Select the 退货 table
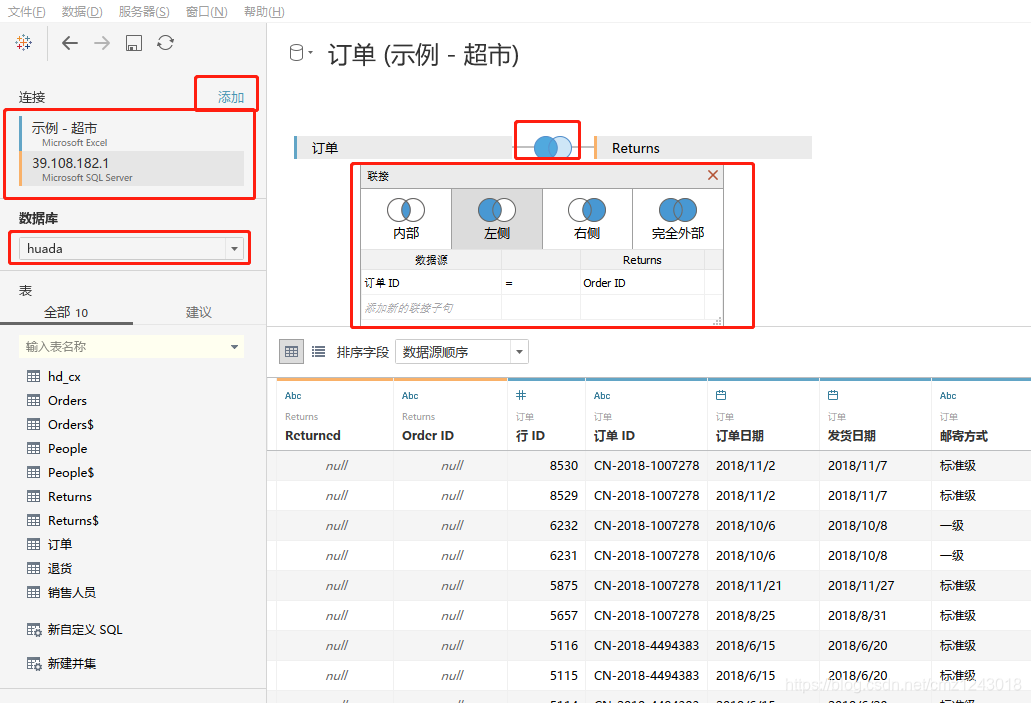This screenshot has width=1031, height=703. coord(59,568)
